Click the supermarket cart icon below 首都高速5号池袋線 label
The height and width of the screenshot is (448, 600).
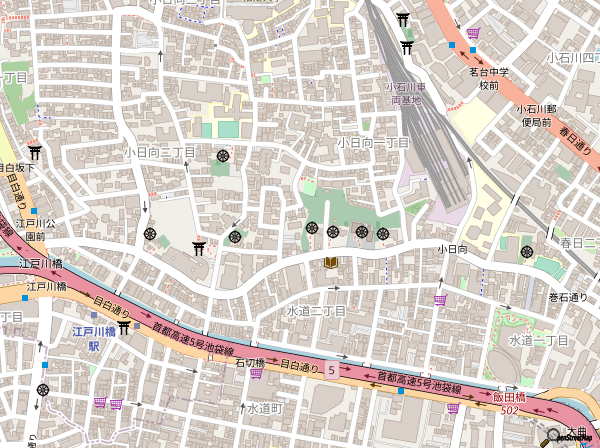[x=453, y=407]
